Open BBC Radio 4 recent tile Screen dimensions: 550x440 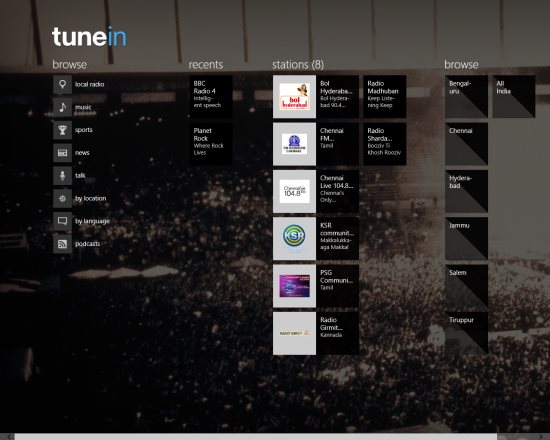click(211, 96)
